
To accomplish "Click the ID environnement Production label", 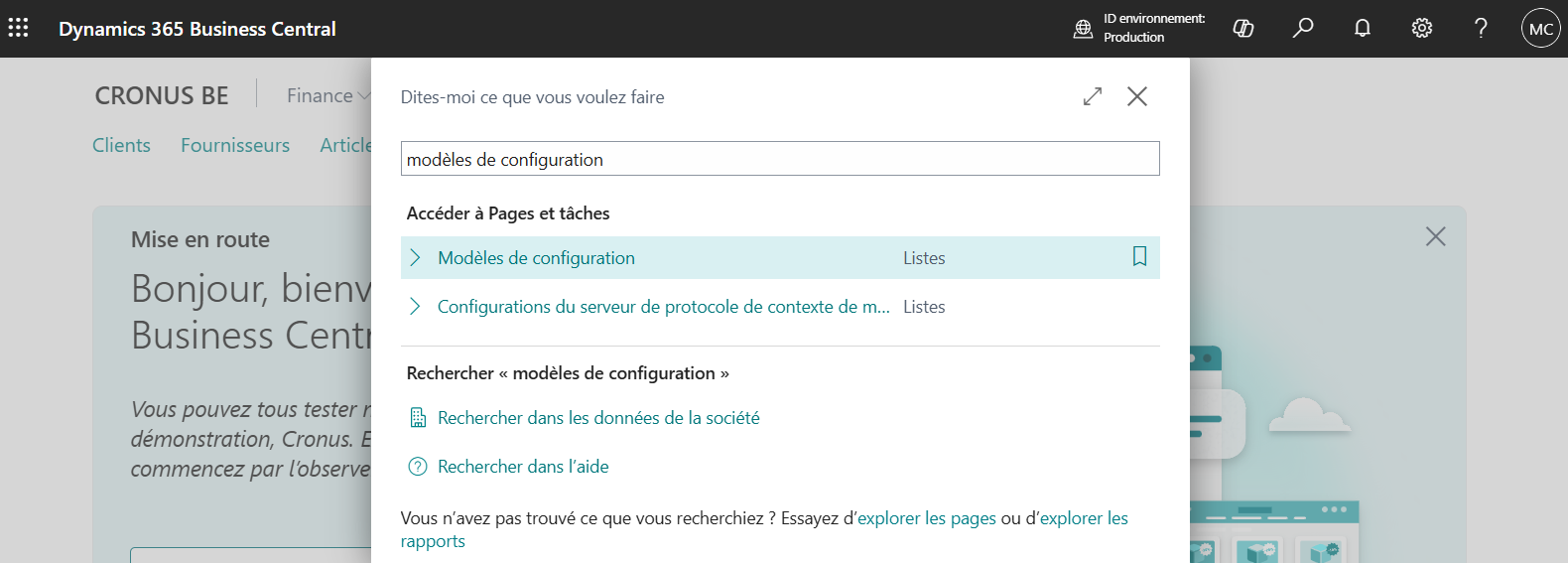I will point(1154,28).
